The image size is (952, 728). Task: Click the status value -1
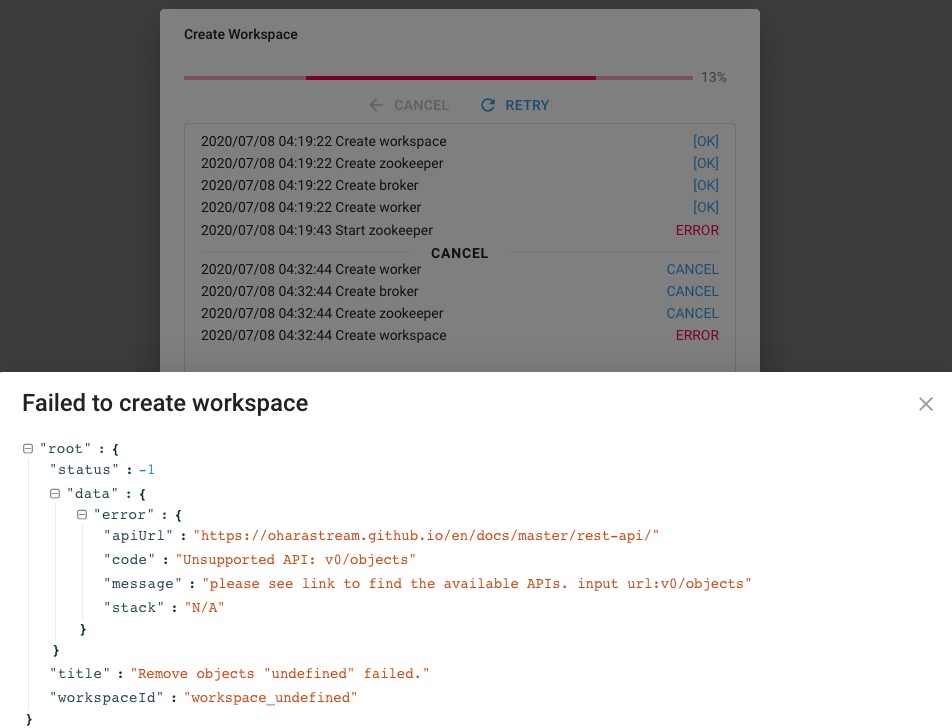tap(146, 470)
